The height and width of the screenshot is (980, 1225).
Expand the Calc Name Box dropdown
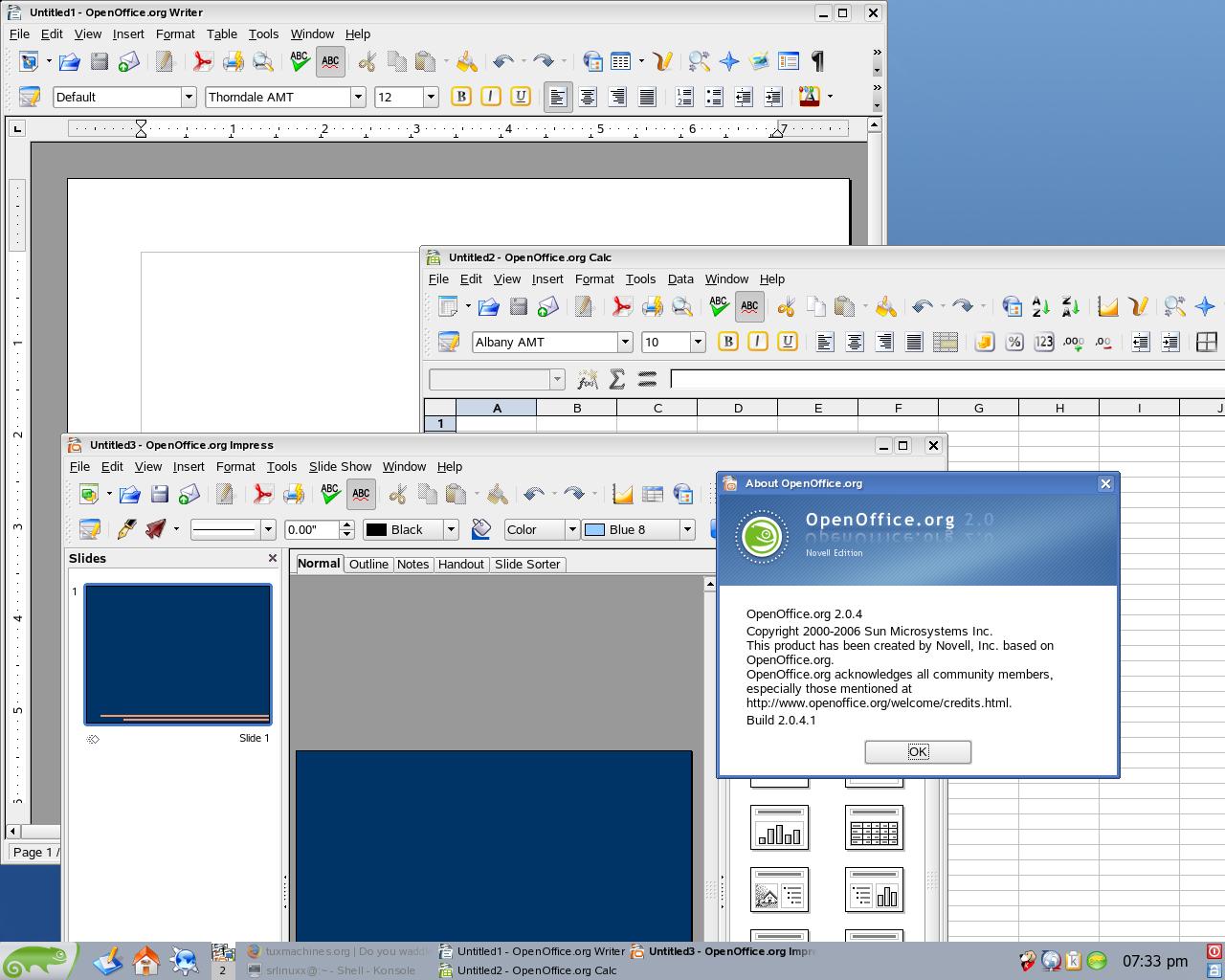point(557,380)
